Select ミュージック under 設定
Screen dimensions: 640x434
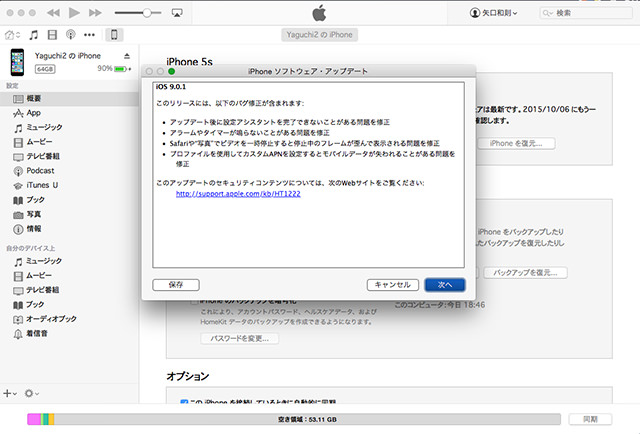point(69,128)
